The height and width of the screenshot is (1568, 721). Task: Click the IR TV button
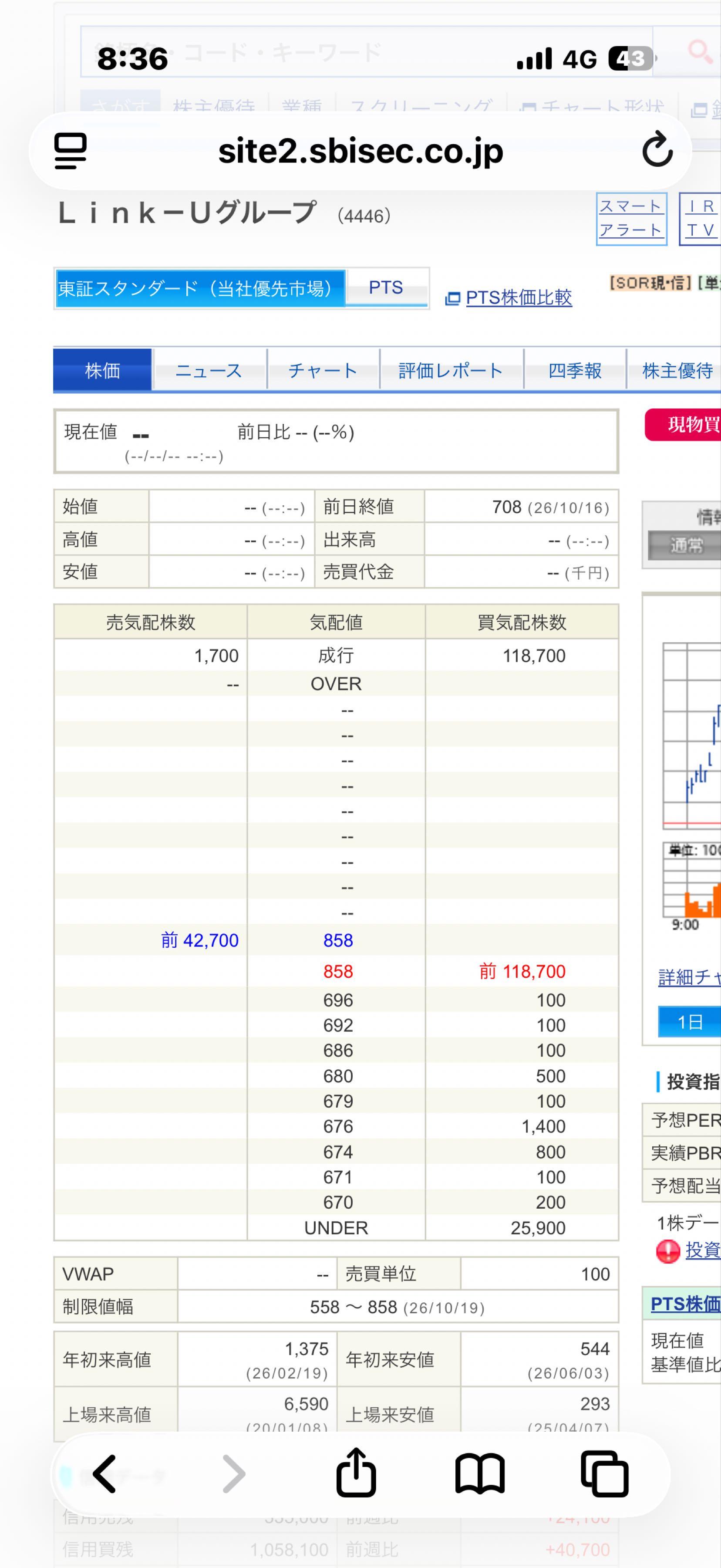(700, 219)
